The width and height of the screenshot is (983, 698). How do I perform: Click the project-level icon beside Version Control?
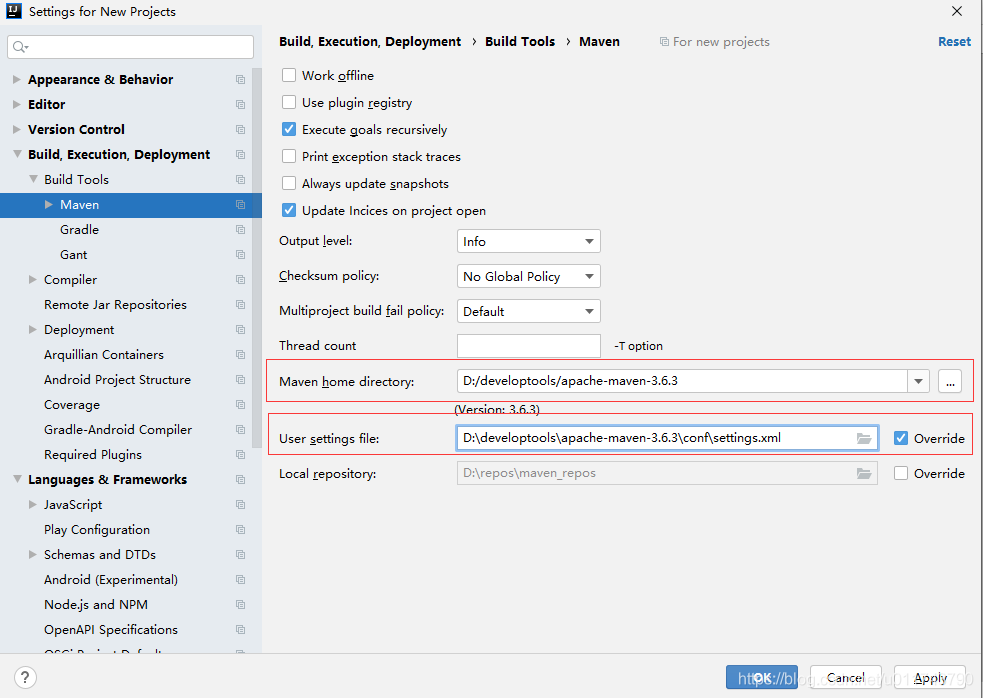240,130
